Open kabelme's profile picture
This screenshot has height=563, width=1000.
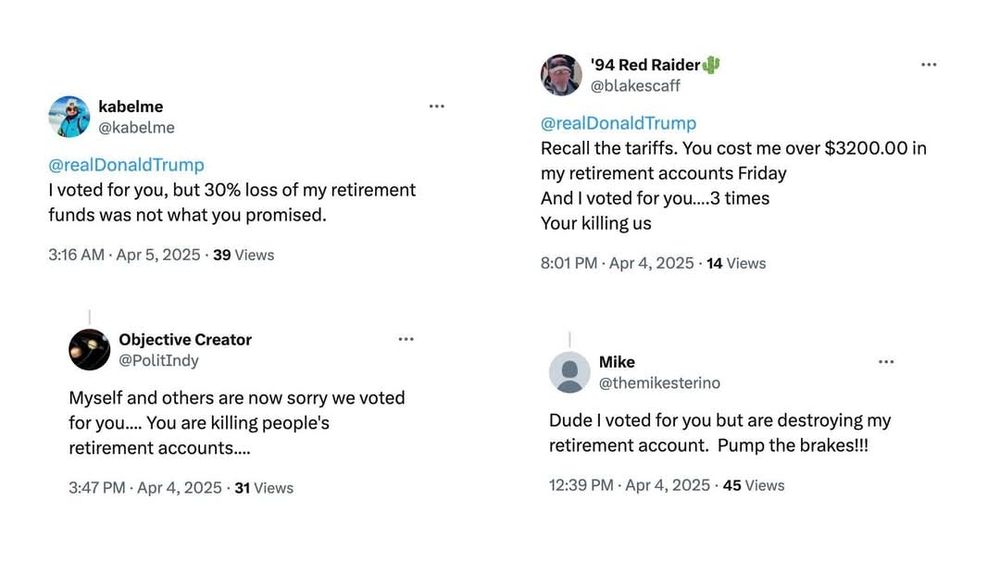(x=69, y=117)
